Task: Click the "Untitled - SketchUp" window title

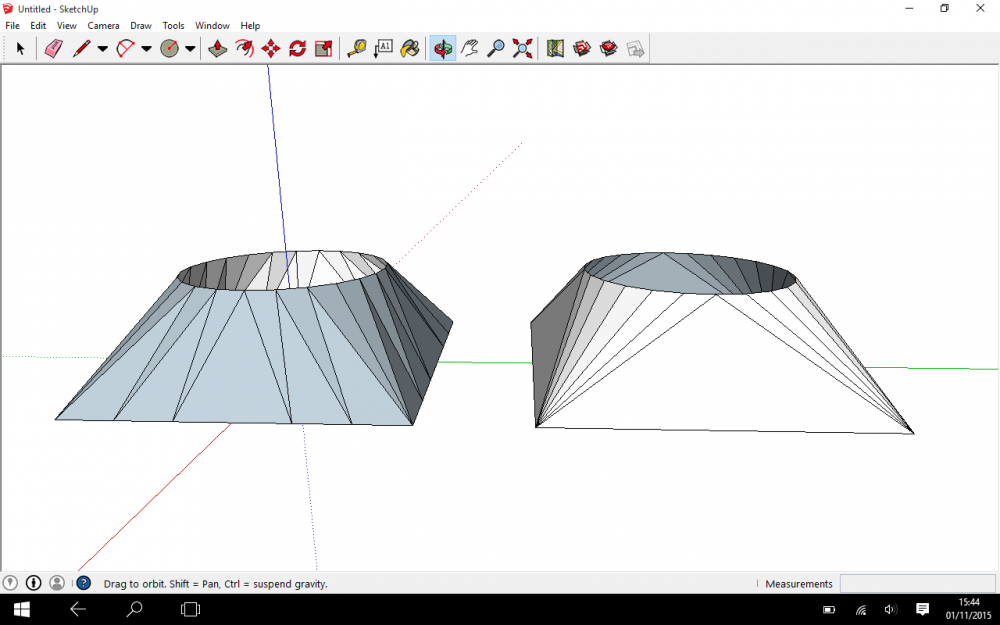Action: 58,9
